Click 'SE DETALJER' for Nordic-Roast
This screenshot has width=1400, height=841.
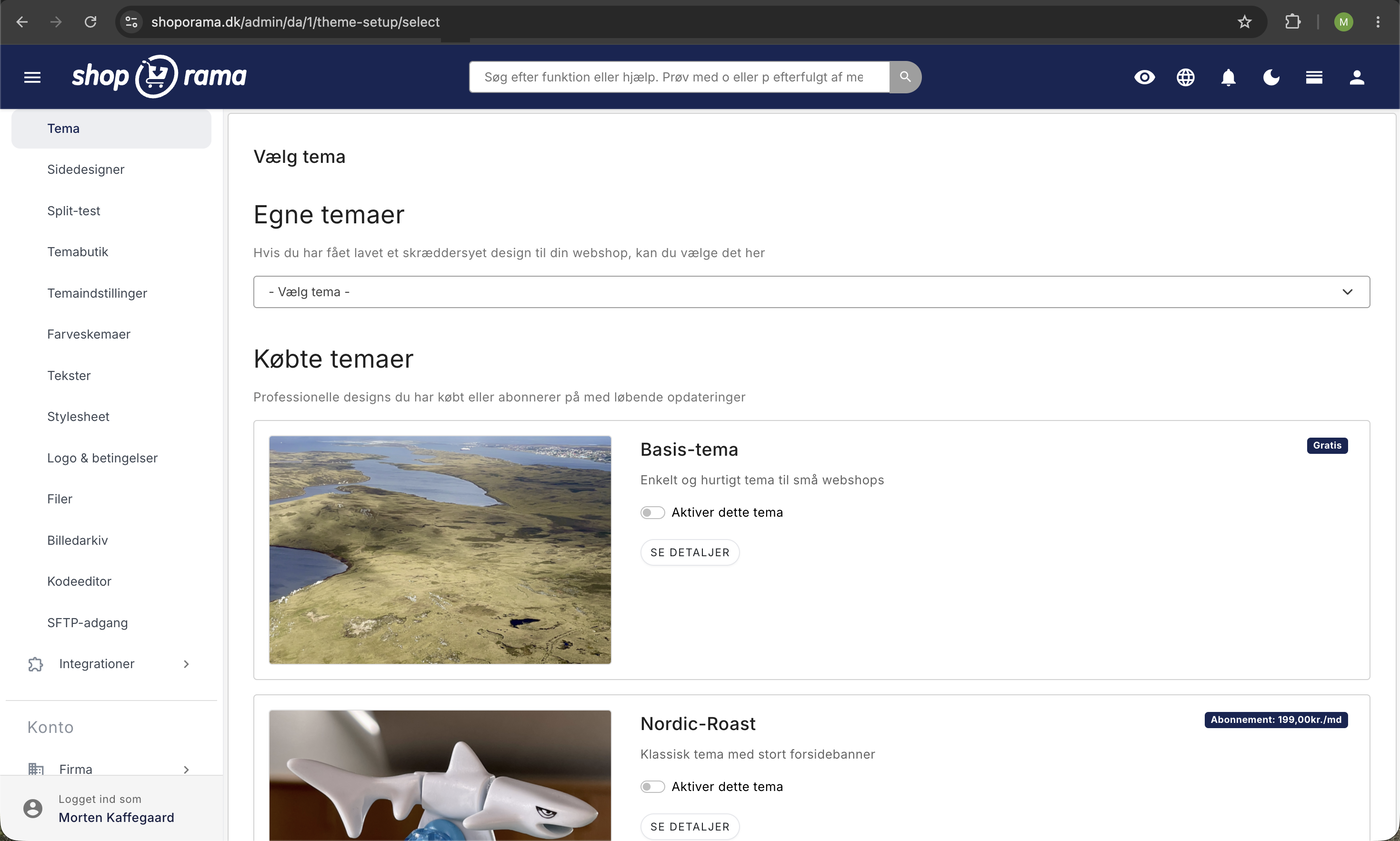pyautogui.click(x=690, y=827)
